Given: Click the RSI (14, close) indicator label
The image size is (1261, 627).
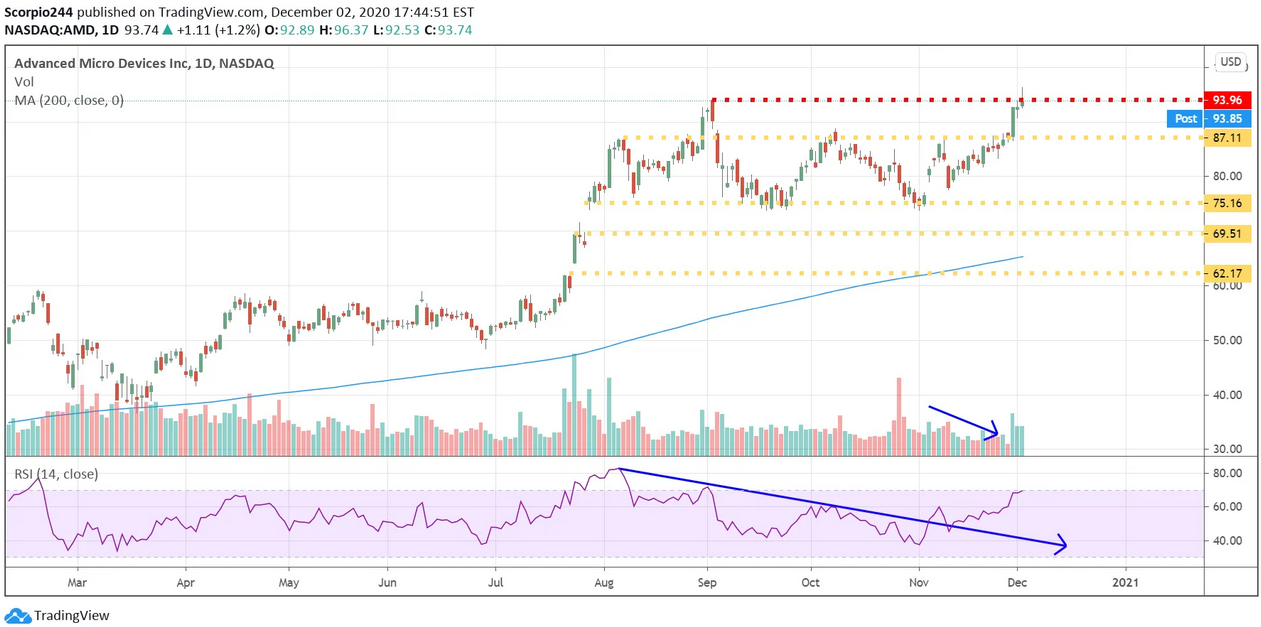Looking at the screenshot, I should click(56, 473).
